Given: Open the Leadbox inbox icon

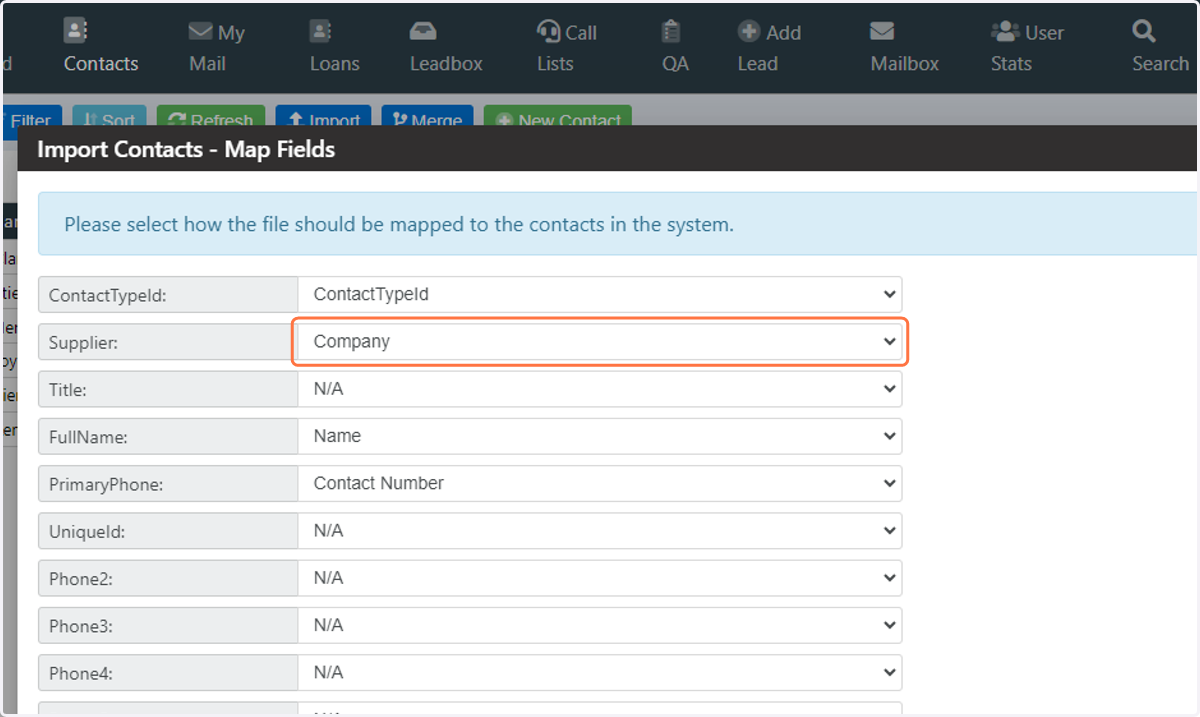Looking at the screenshot, I should (423, 31).
